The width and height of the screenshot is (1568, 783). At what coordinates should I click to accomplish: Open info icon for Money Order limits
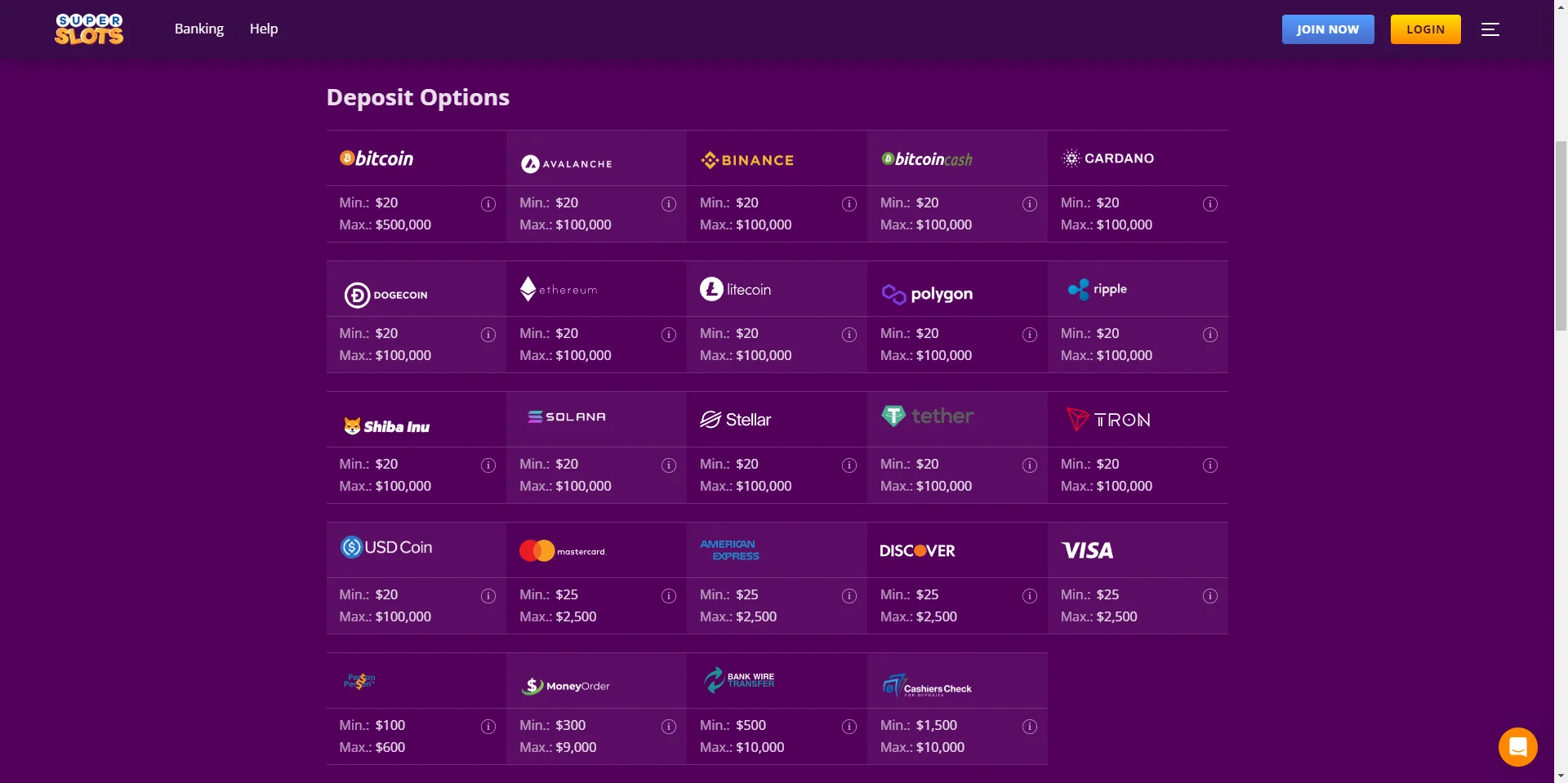(669, 727)
